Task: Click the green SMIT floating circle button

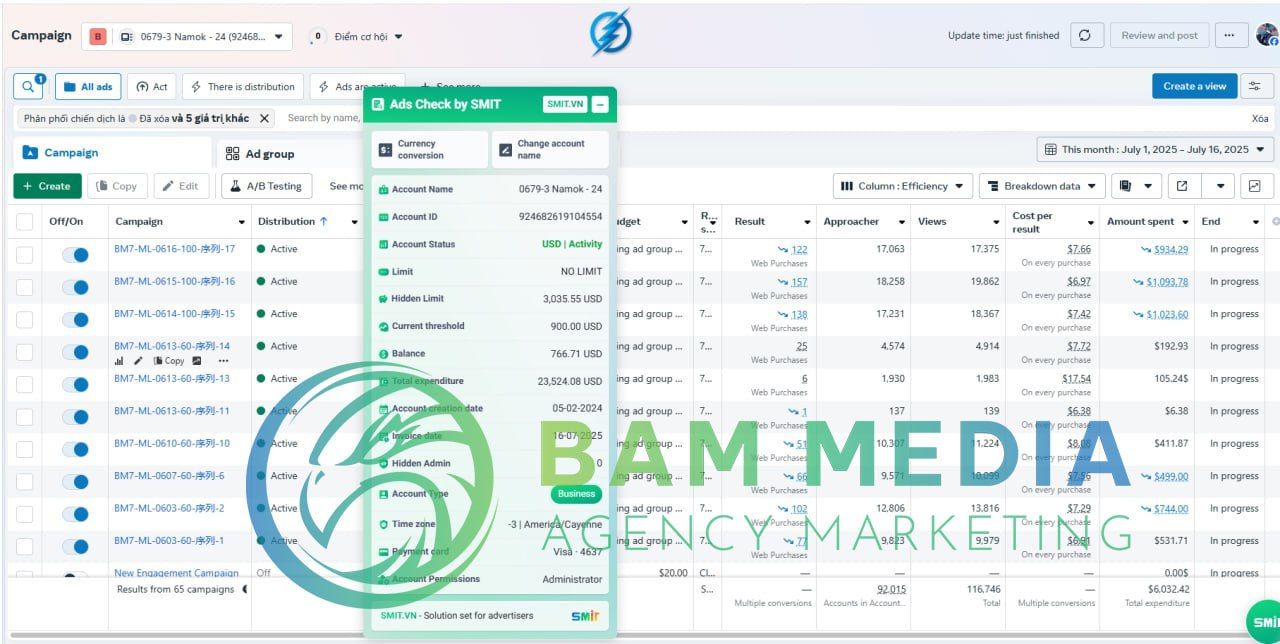Action: pyautogui.click(x=1264, y=622)
